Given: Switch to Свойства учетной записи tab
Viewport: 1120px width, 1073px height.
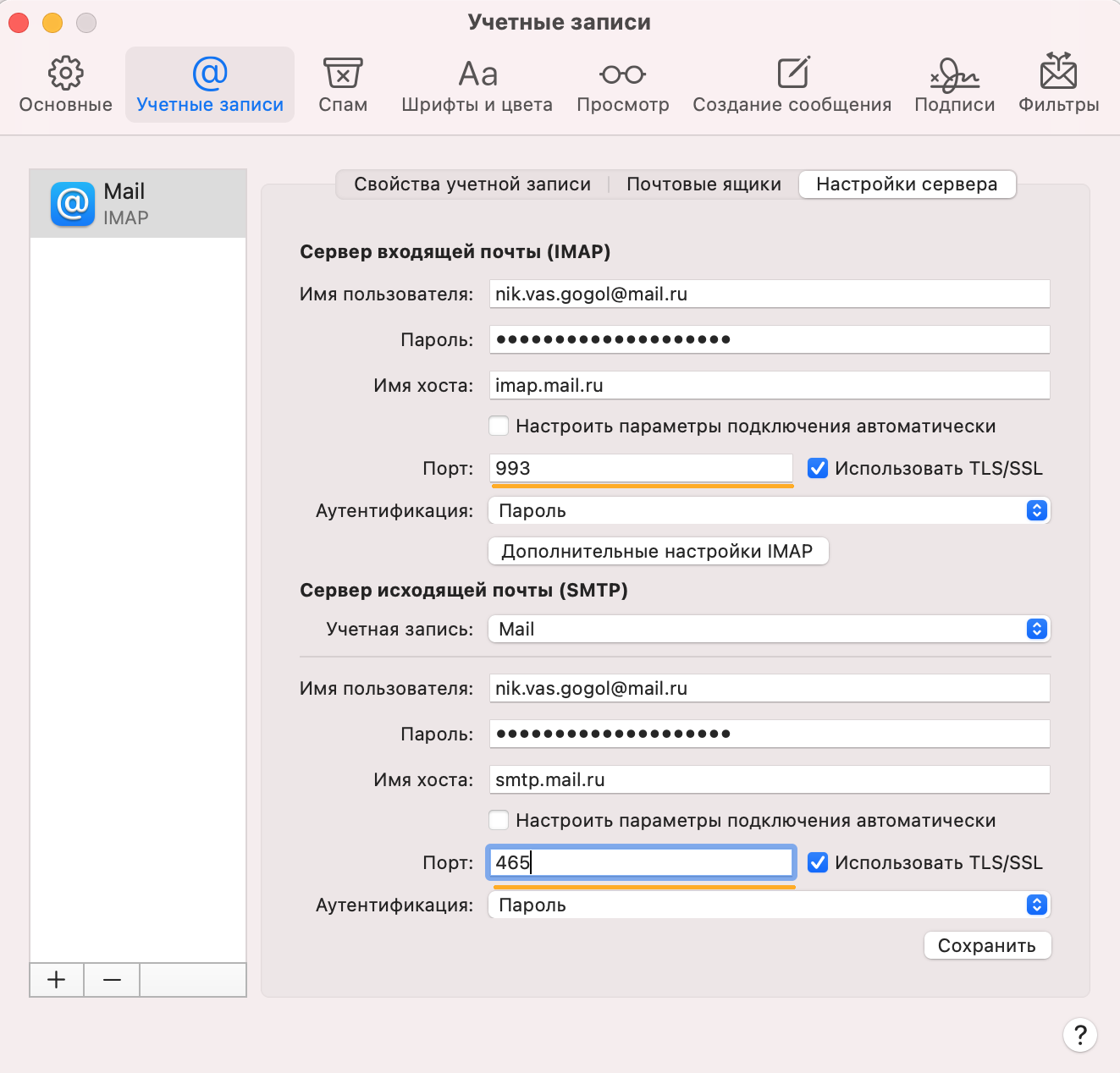Looking at the screenshot, I should [x=472, y=184].
